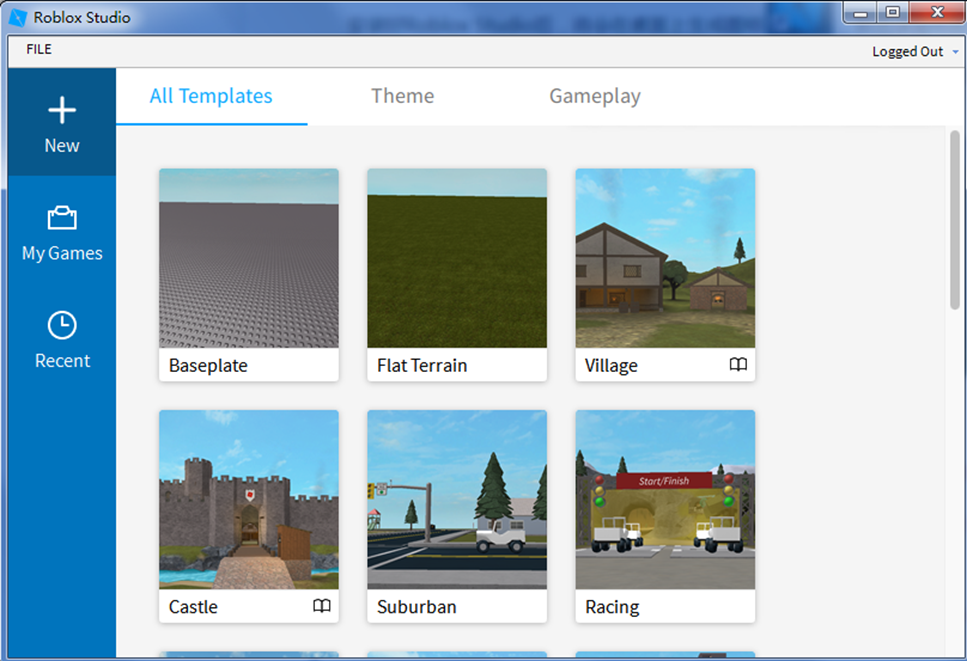Select the Castle template thumbnail
This screenshot has height=661, width=967.
pyautogui.click(x=249, y=499)
